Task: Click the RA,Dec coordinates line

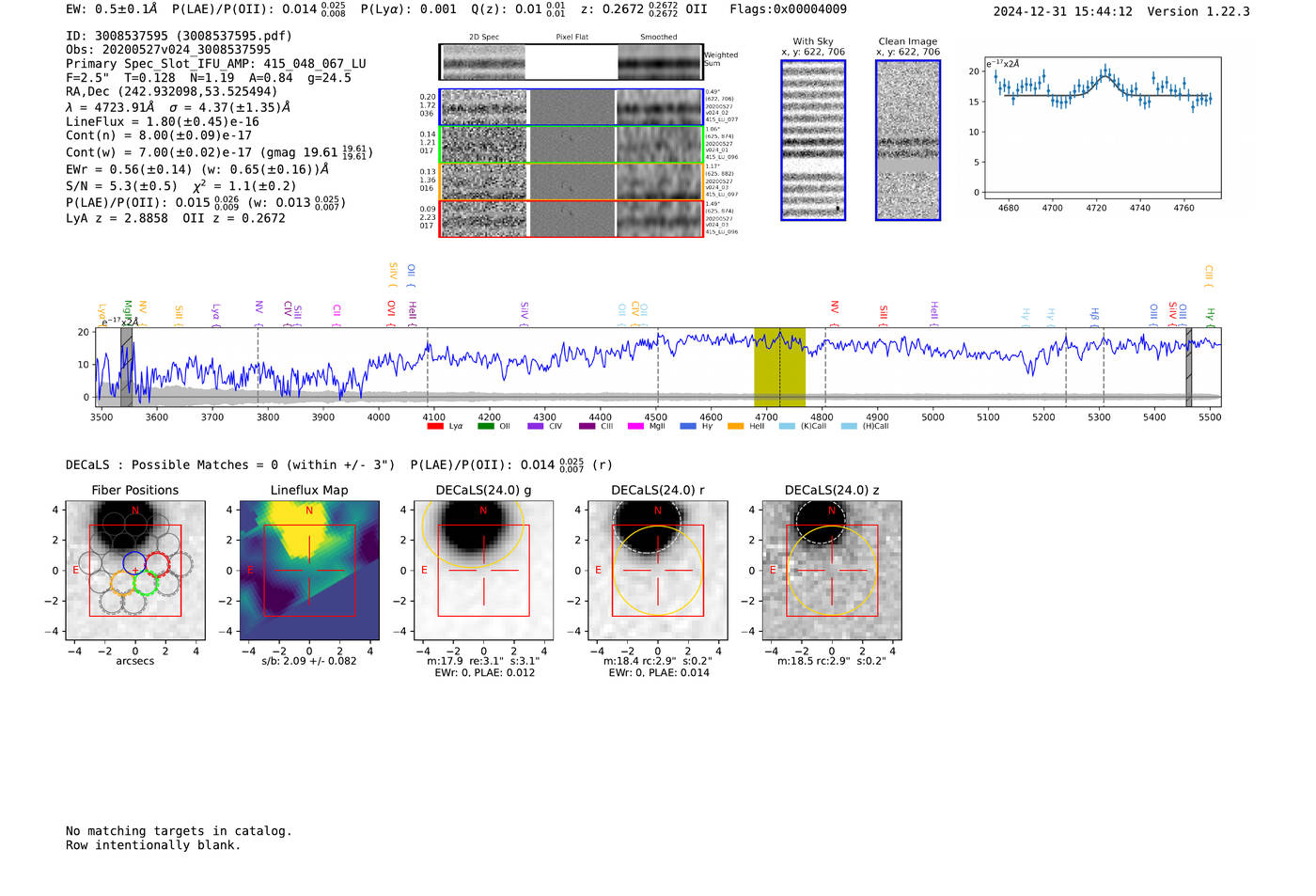Action: coord(172,92)
